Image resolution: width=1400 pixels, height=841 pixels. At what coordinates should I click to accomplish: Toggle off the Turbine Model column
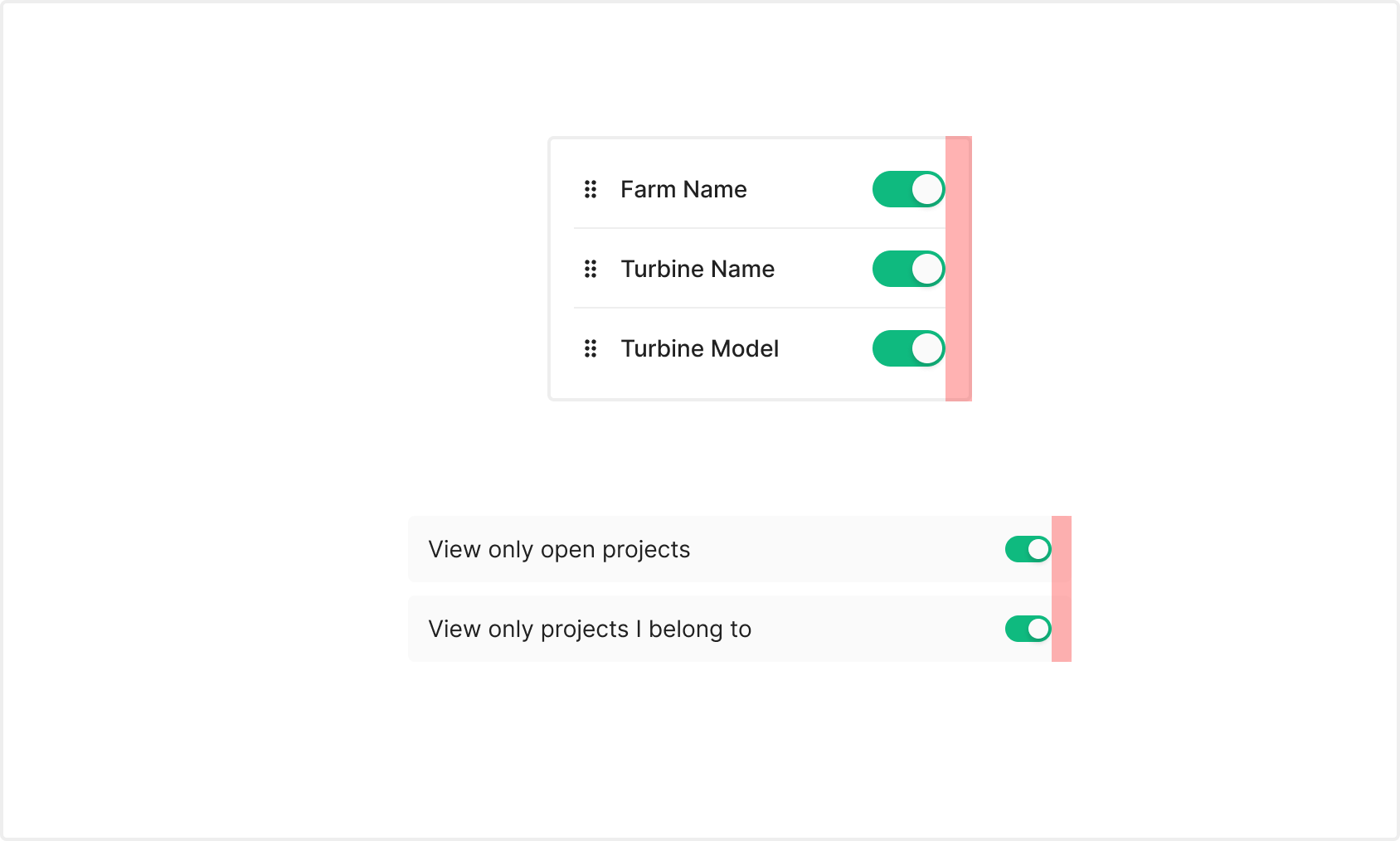(x=908, y=349)
